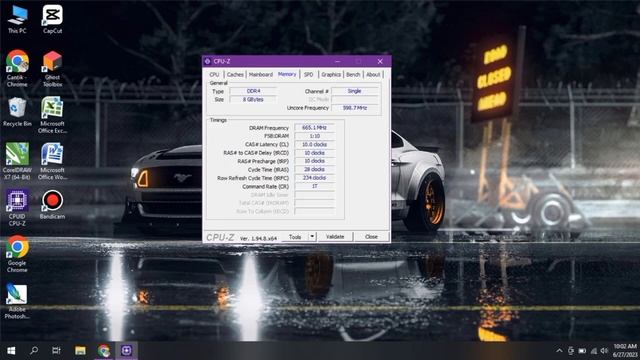Click Row Refresh Cycle Time value
Viewport: 640px width, 360px height.
pos(314,178)
